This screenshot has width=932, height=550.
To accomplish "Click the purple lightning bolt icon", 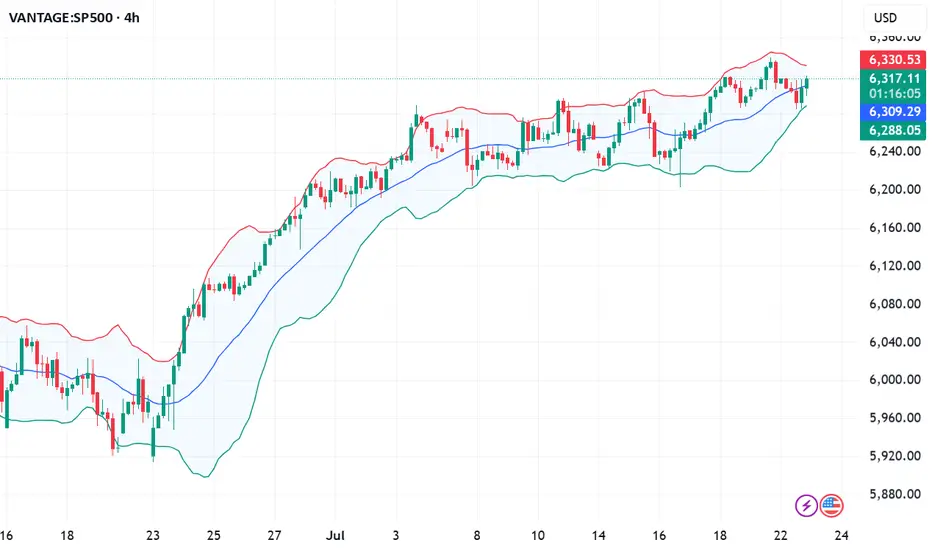I will [x=806, y=506].
